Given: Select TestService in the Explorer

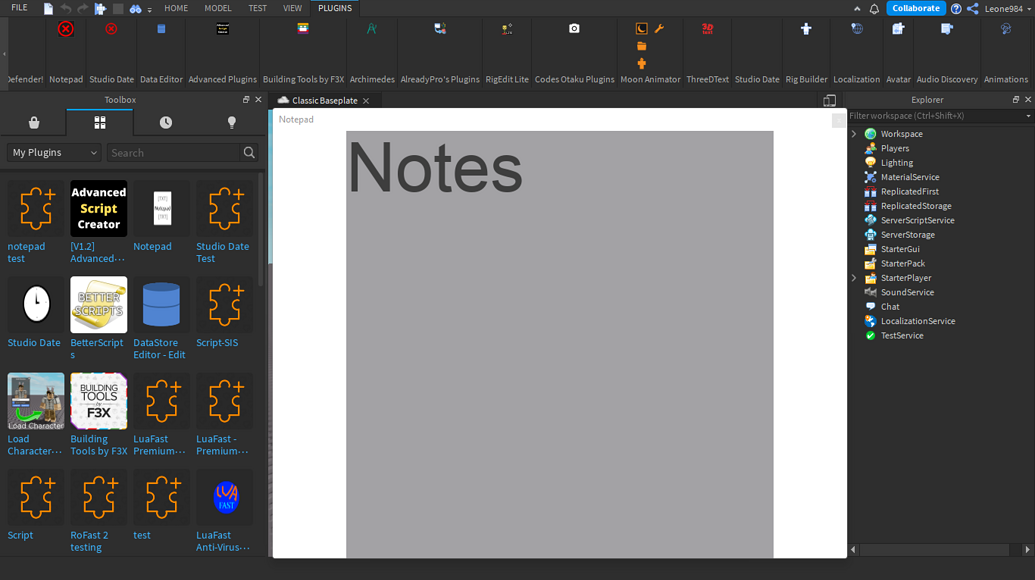Looking at the screenshot, I should click(x=902, y=335).
